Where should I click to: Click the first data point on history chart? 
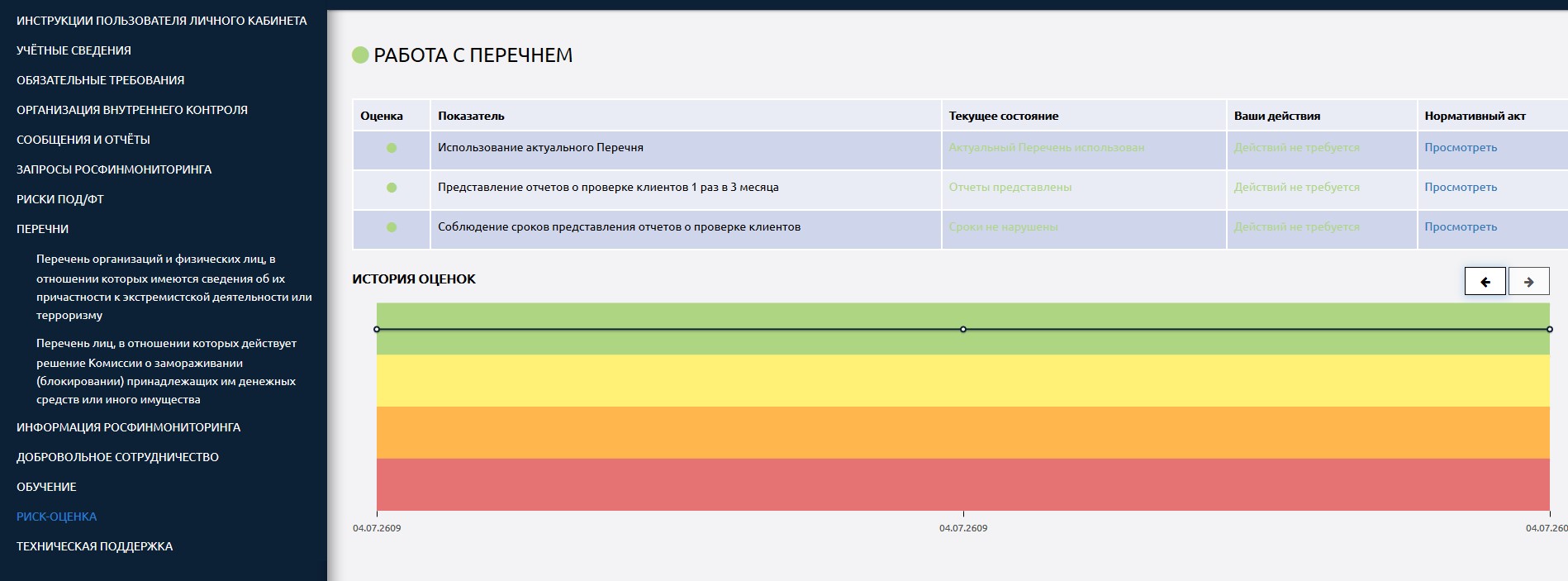(x=377, y=330)
